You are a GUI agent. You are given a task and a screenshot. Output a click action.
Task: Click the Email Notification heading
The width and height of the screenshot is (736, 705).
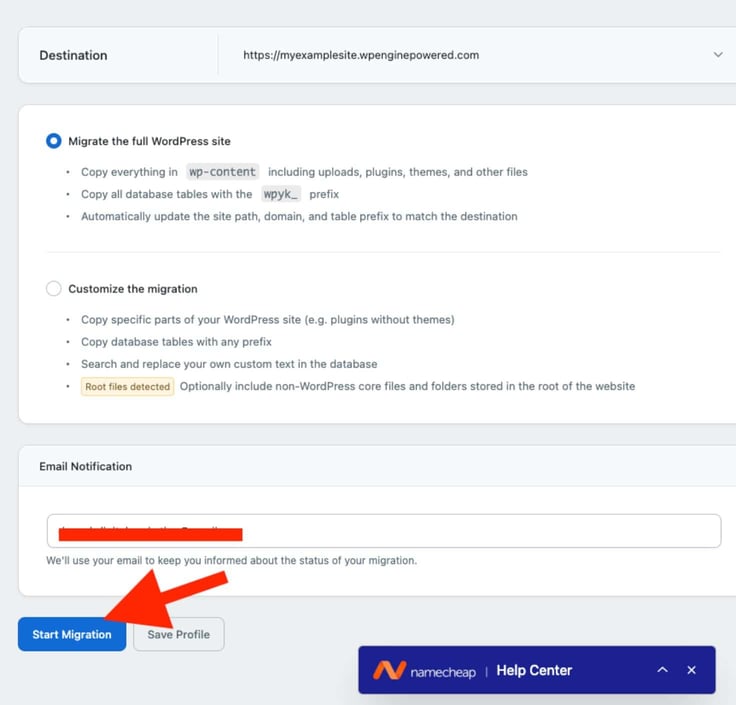85,466
